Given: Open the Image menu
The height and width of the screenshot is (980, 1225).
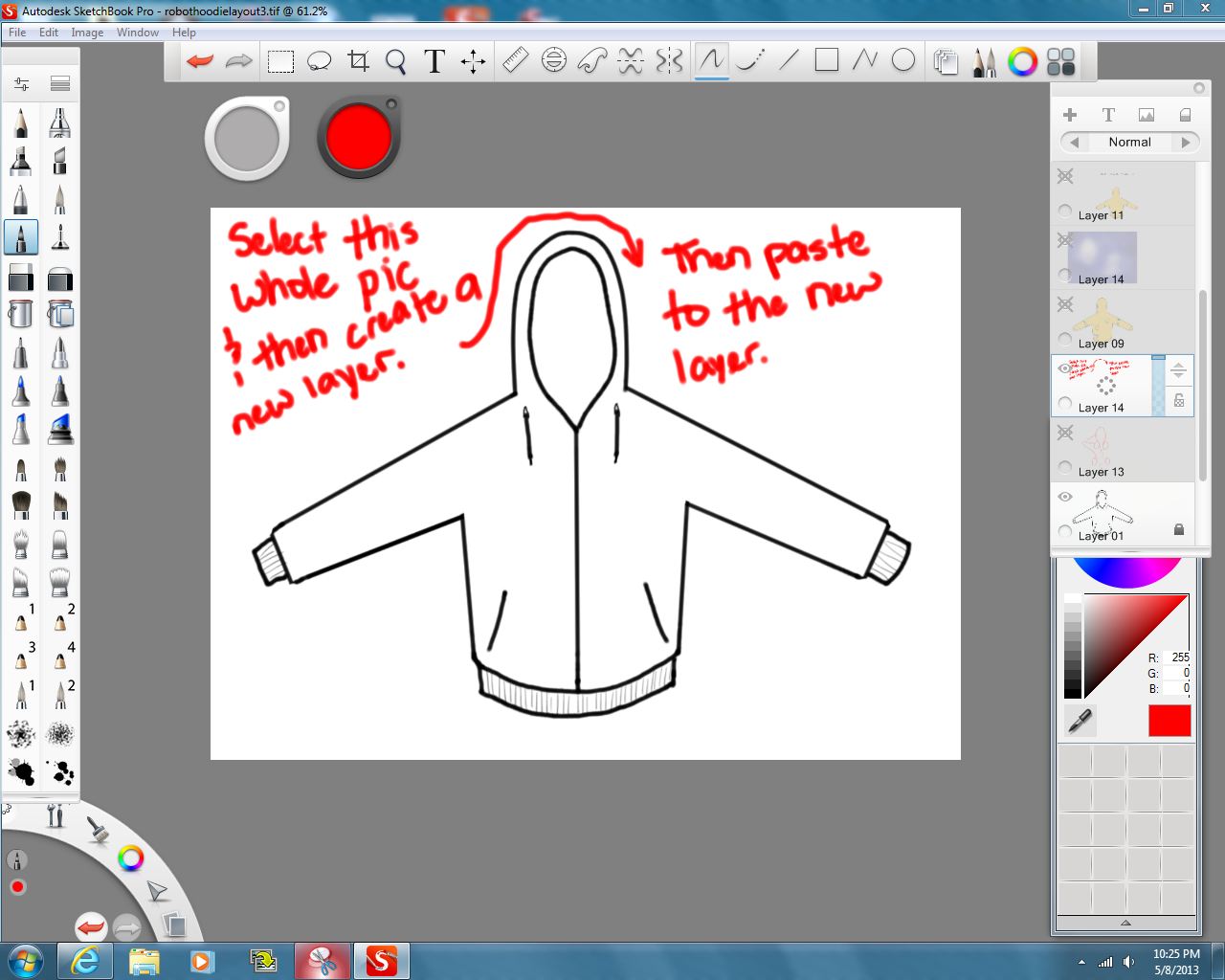Looking at the screenshot, I should click(x=87, y=32).
